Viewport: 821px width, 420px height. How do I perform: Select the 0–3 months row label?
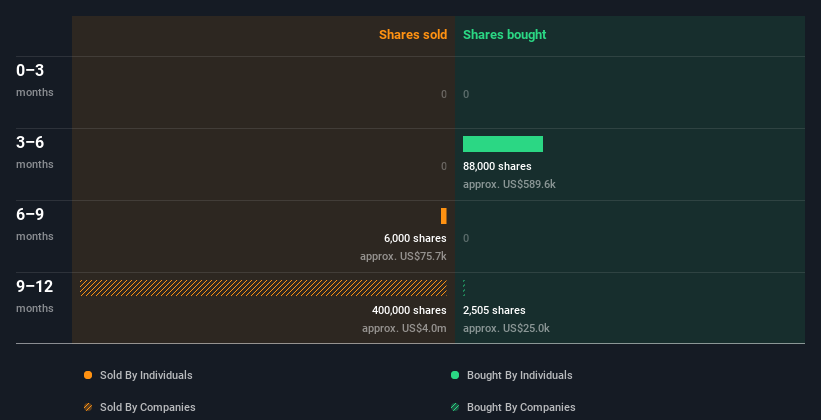35,80
